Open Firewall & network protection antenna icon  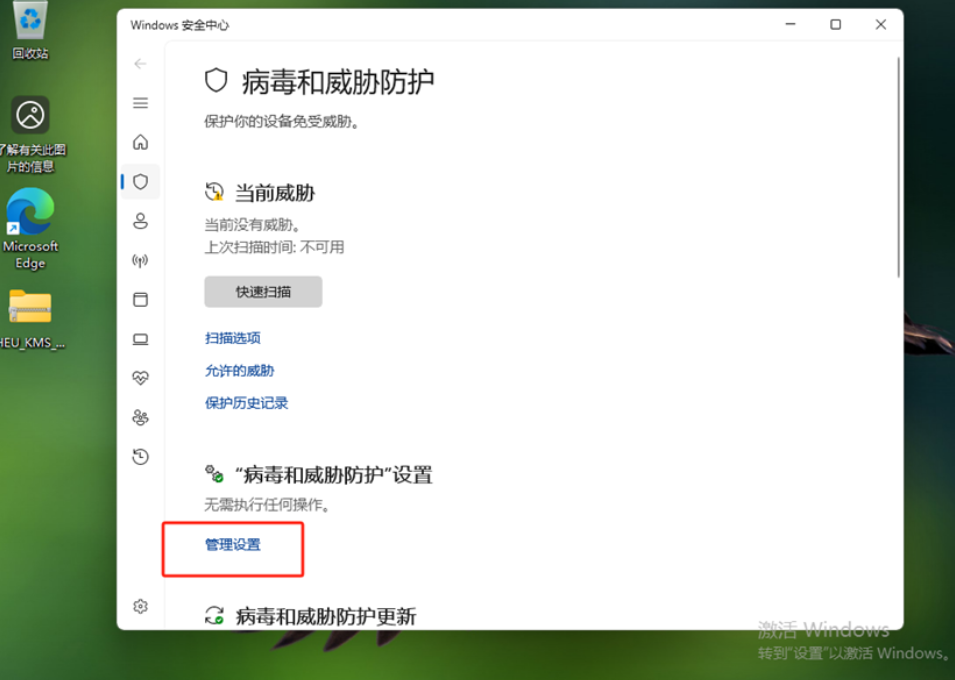[x=140, y=260]
